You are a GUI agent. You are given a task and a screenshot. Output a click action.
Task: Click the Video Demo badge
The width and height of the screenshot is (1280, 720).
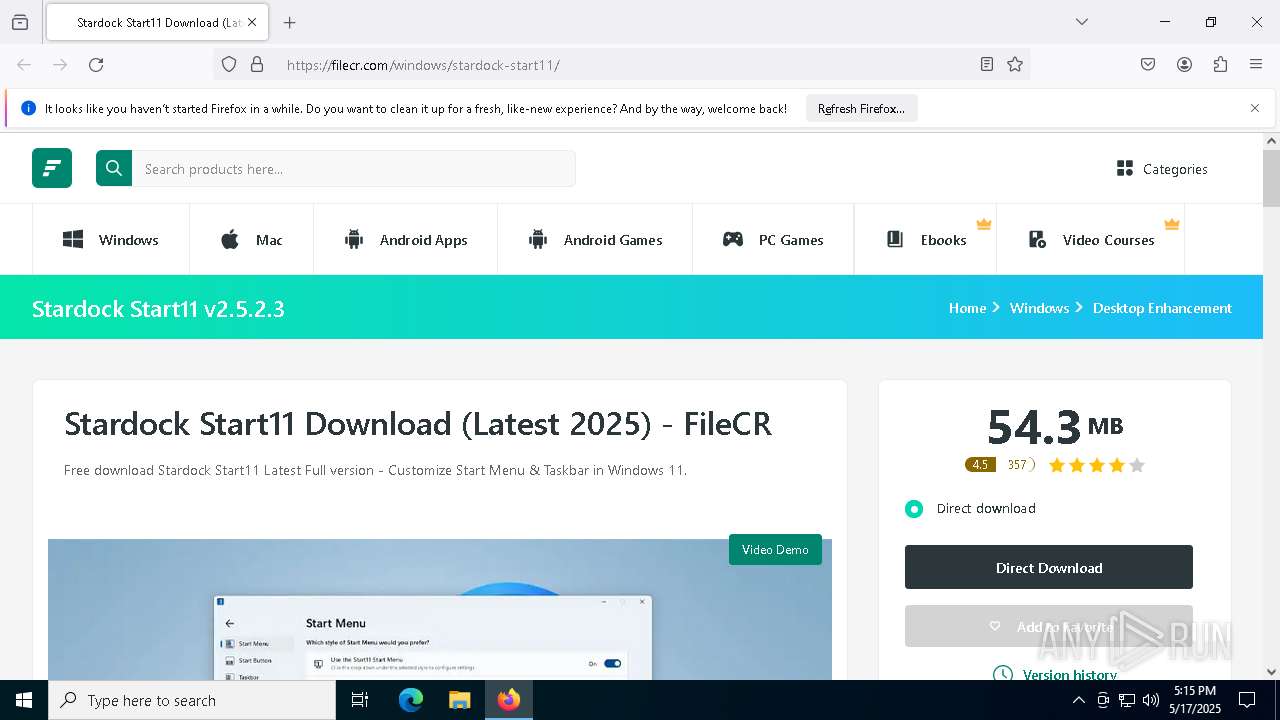tap(775, 549)
